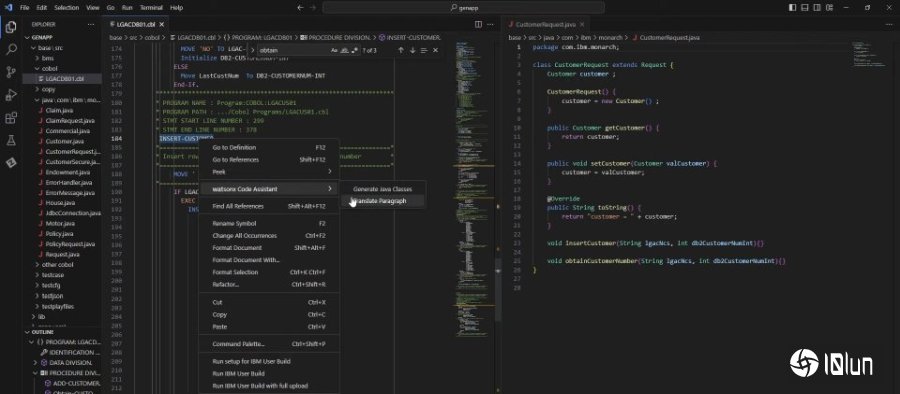The width and height of the screenshot is (900, 394).
Task: Open more actions for left editor group
Action: click(491, 25)
